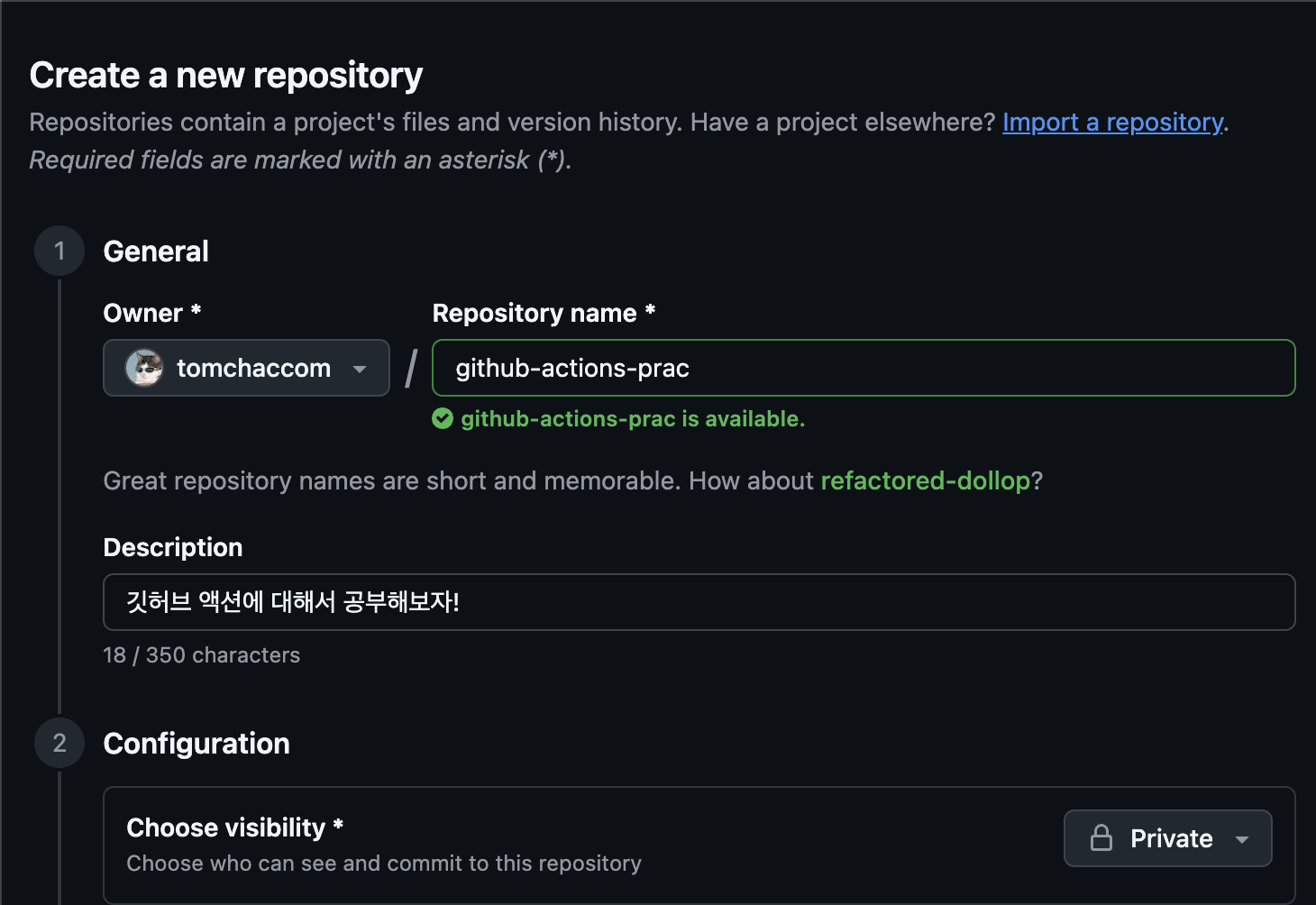Click the Configuration section heading
The height and width of the screenshot is (905, 1316).
tap(196, 744)
